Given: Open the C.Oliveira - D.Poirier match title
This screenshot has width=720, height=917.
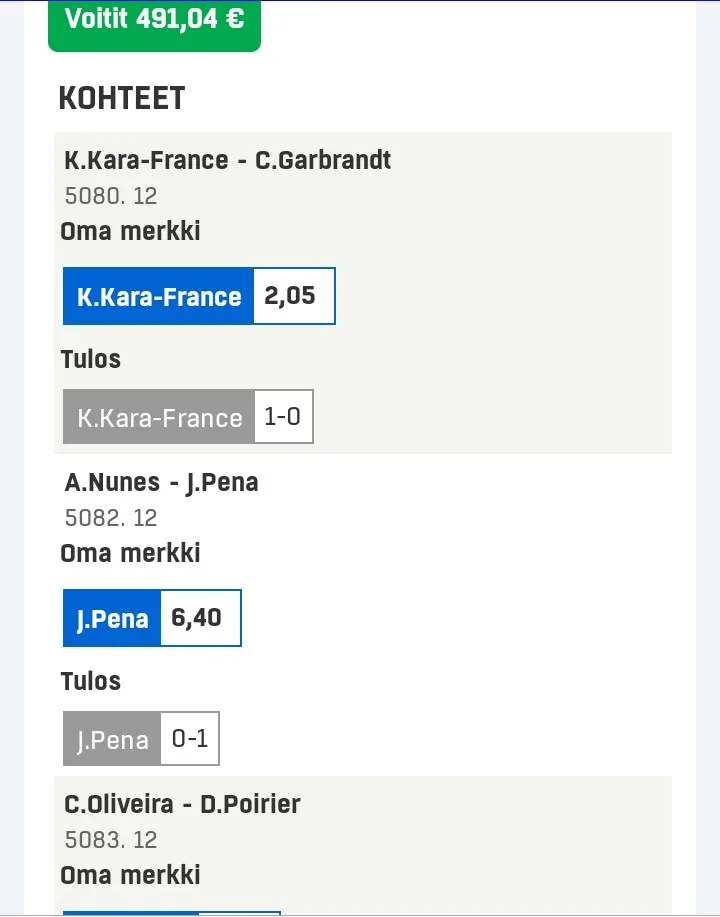Looking at the screenshot, I should pos(183,804).
